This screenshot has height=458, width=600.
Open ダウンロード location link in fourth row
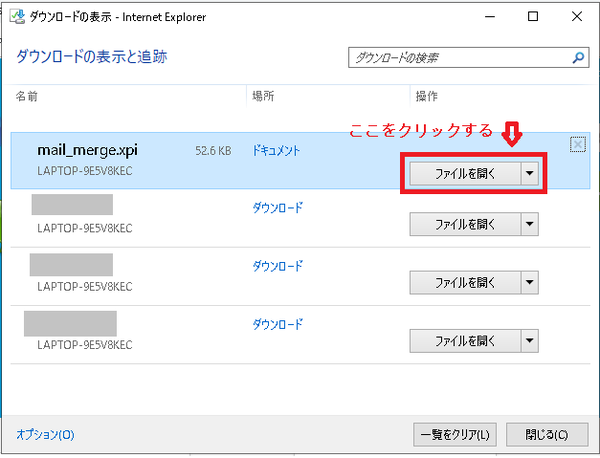tap(278, 324)
